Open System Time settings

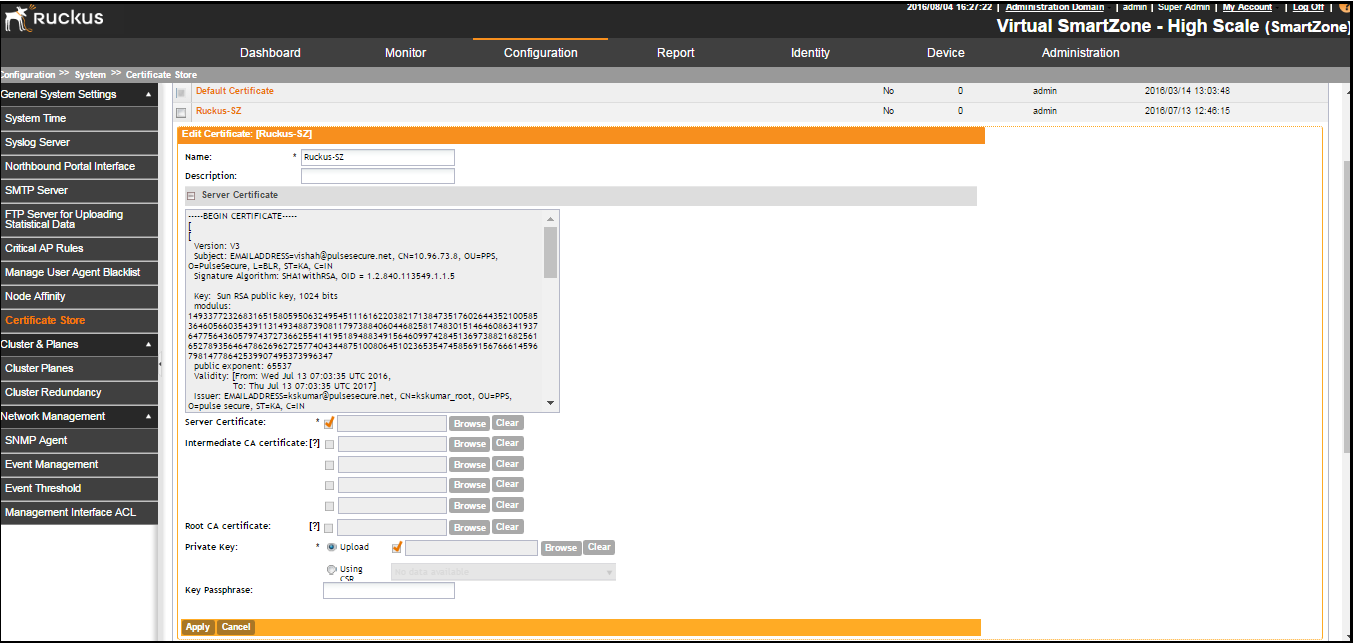79,118
